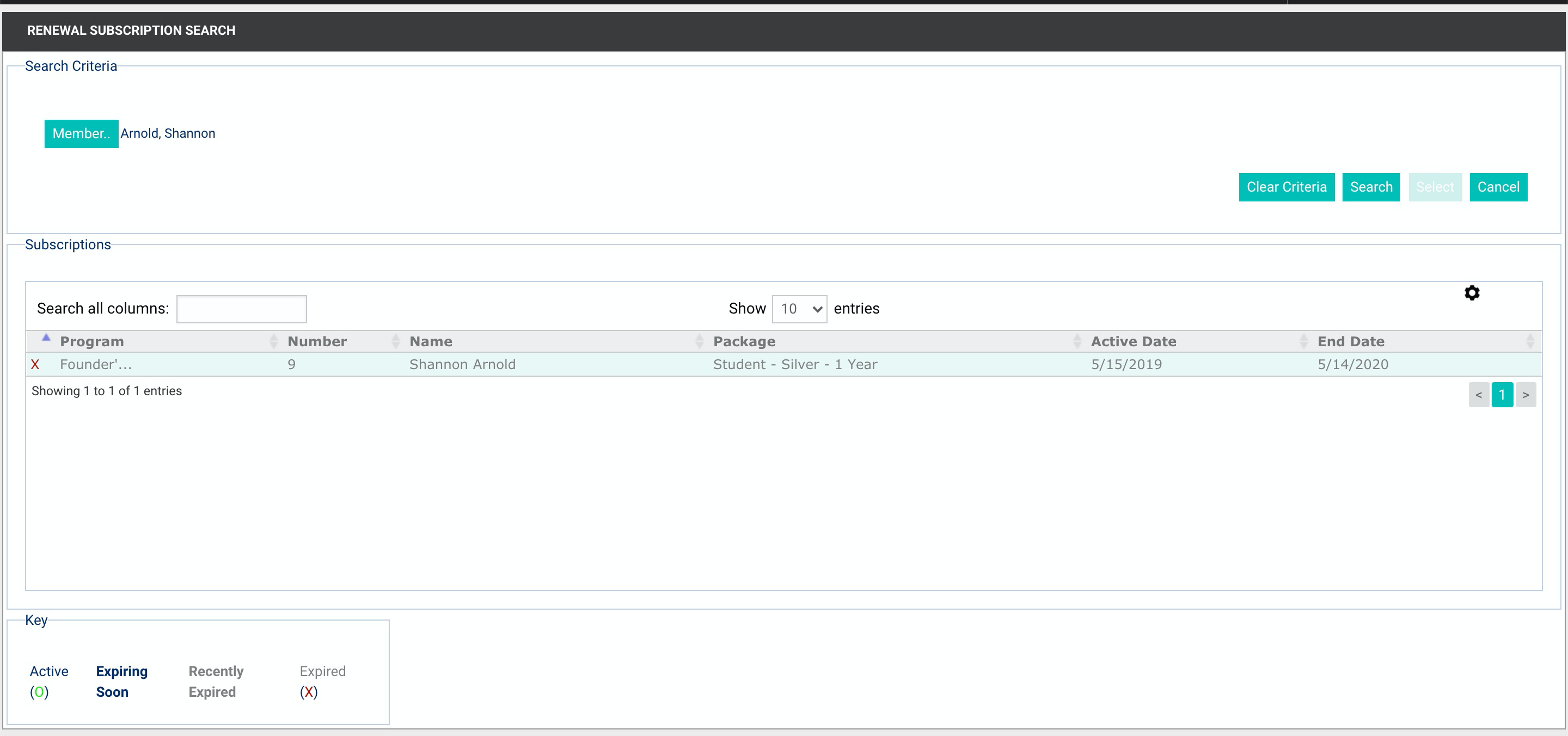Select the Shannon Arnold subscription row
This screenshot has width=1568, height=736.
(x=783, y=365)
